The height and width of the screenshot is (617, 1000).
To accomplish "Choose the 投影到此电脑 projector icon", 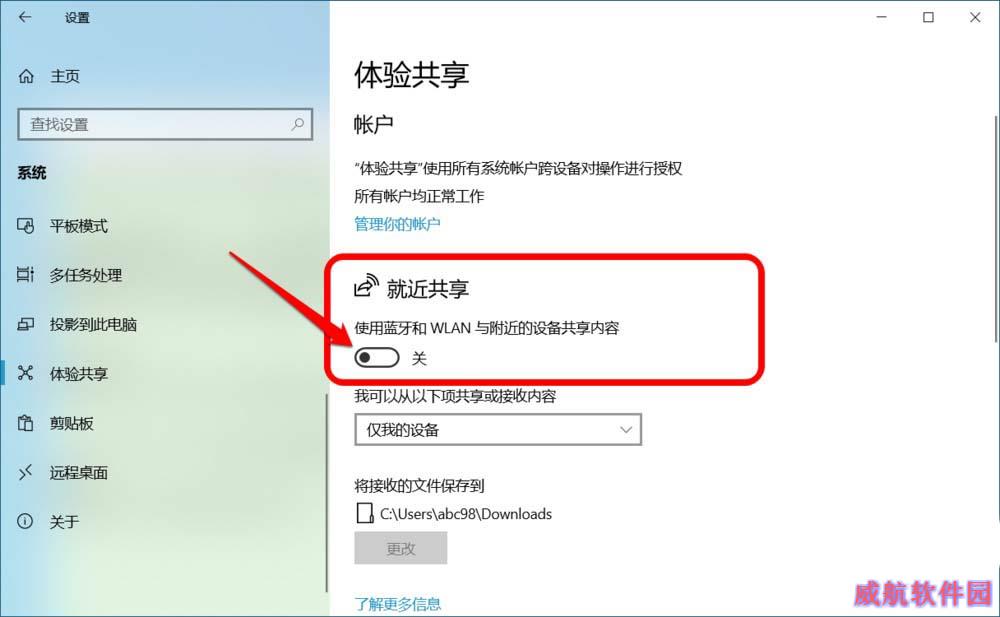I will pos(26,324).
